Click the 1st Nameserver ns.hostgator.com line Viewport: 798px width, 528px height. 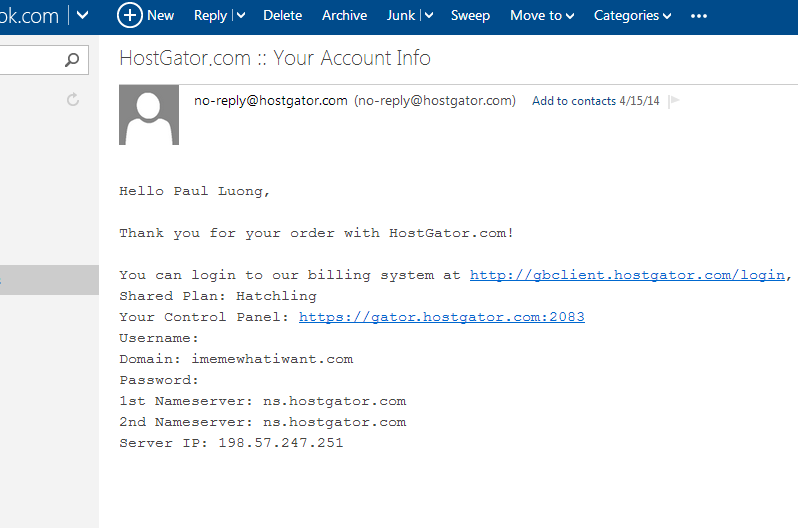coord(263,401)
